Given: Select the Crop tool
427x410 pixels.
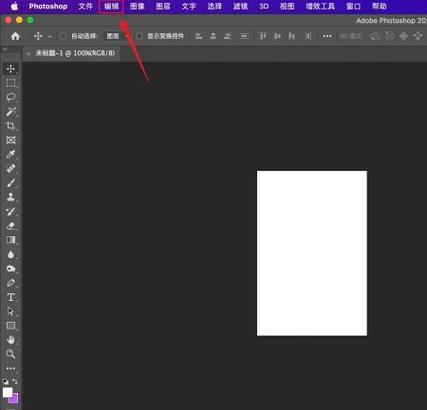Looking at the screenshot, I should click(11, 126).
